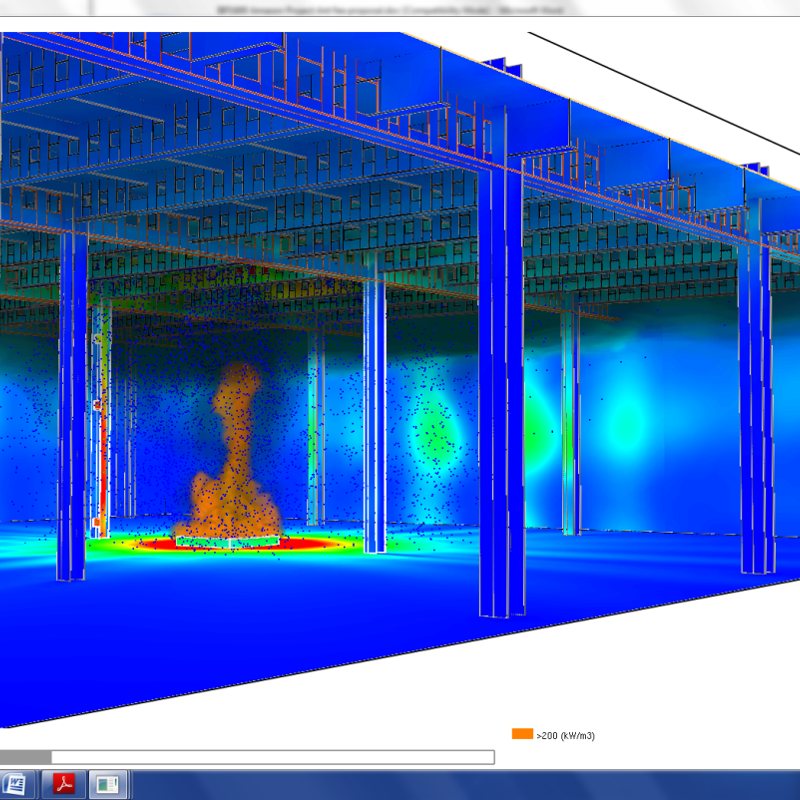Image resolution: width=800 pixels, height=800 pixels.
Task: Click the empty horizontal scrollbar track
Action: (272, 757)
